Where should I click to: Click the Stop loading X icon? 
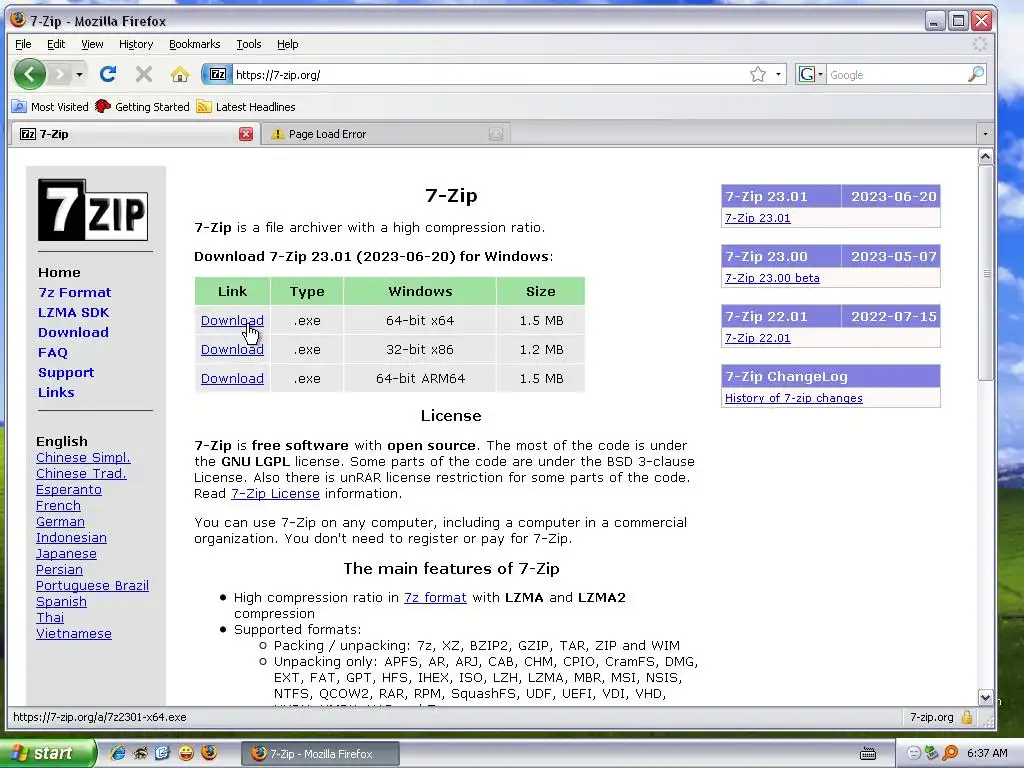pos(144,74)
